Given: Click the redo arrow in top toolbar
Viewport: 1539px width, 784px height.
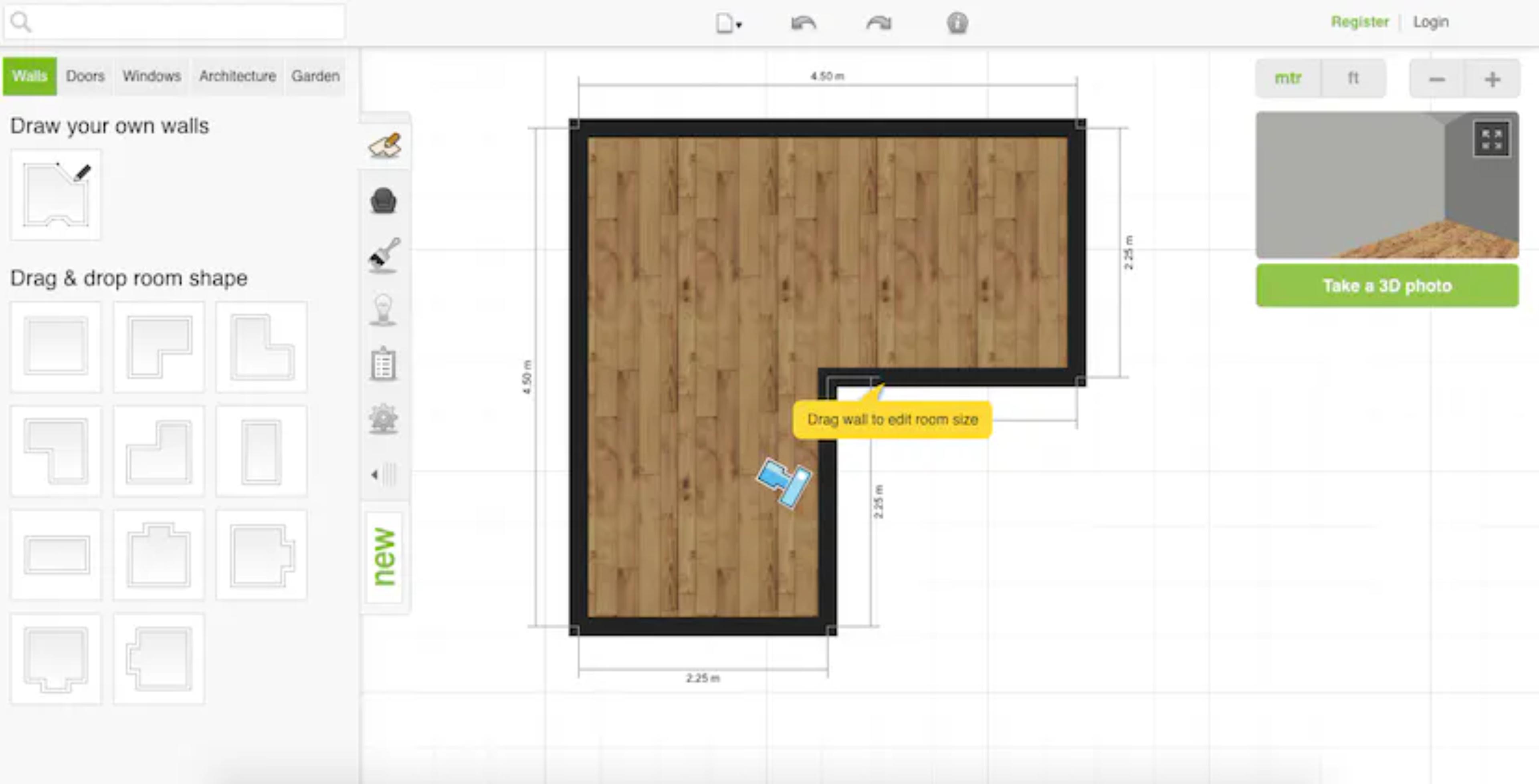Looking at the screenshot, I should click(x=878, y=23).
